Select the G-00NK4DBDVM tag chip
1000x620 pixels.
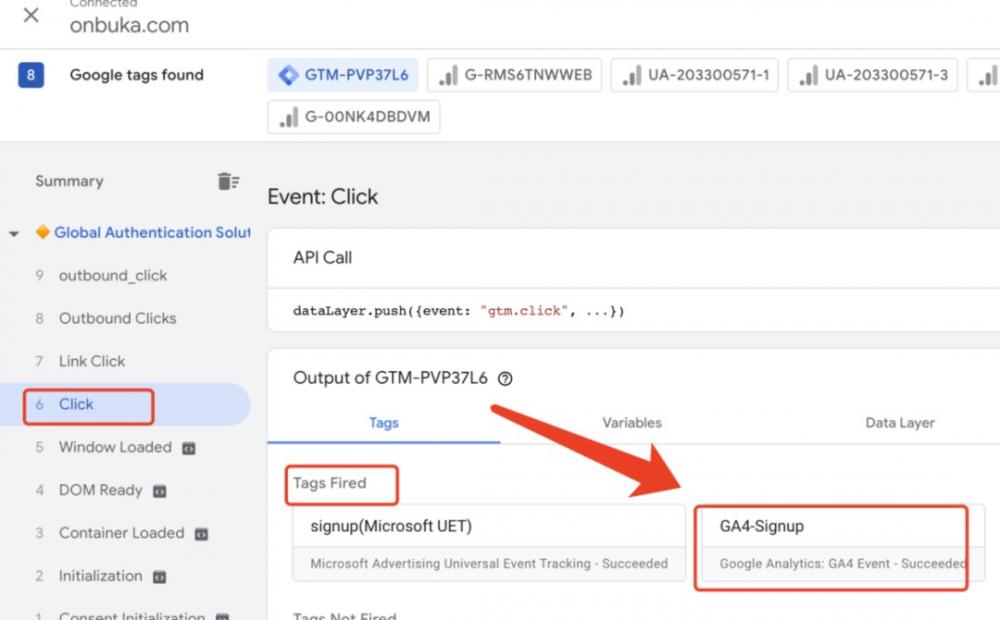pyautogui.click(x=354, y=117)
